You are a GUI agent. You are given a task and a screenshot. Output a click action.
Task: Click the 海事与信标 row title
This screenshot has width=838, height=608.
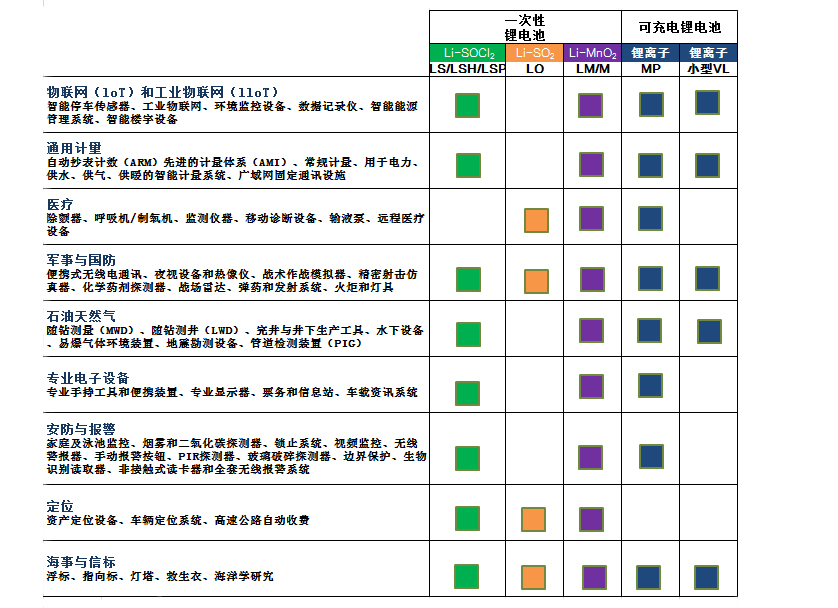click(81, 562)
